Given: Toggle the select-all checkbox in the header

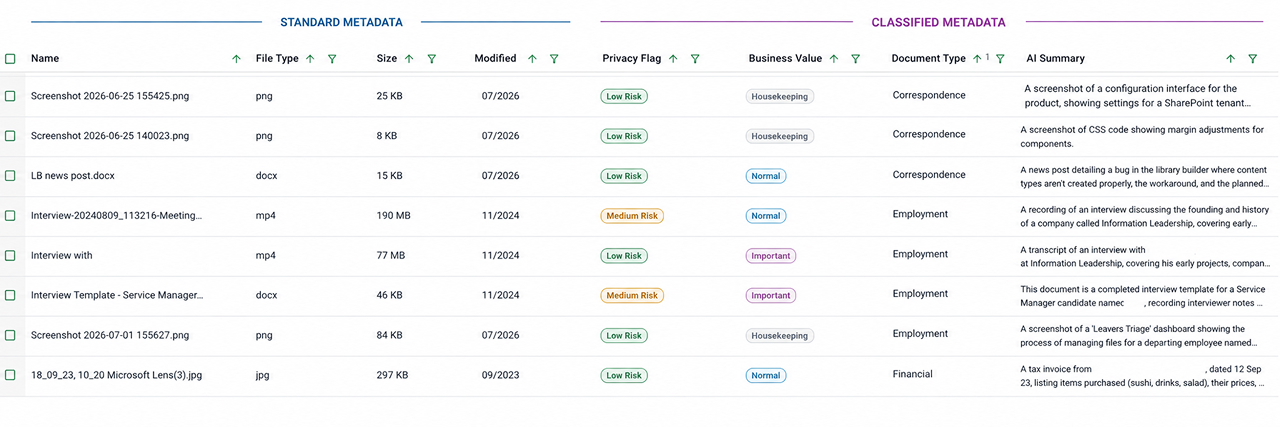Looking at the screenshot, I should (x=10, y=59).
